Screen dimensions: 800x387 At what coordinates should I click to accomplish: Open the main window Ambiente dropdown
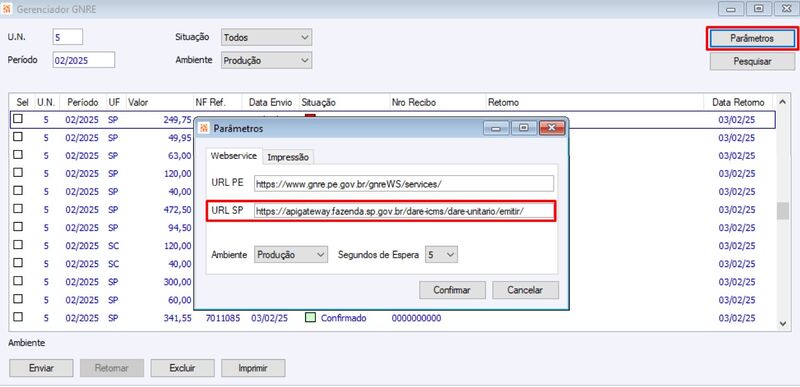pyautogui.click(x=266, y=60)
